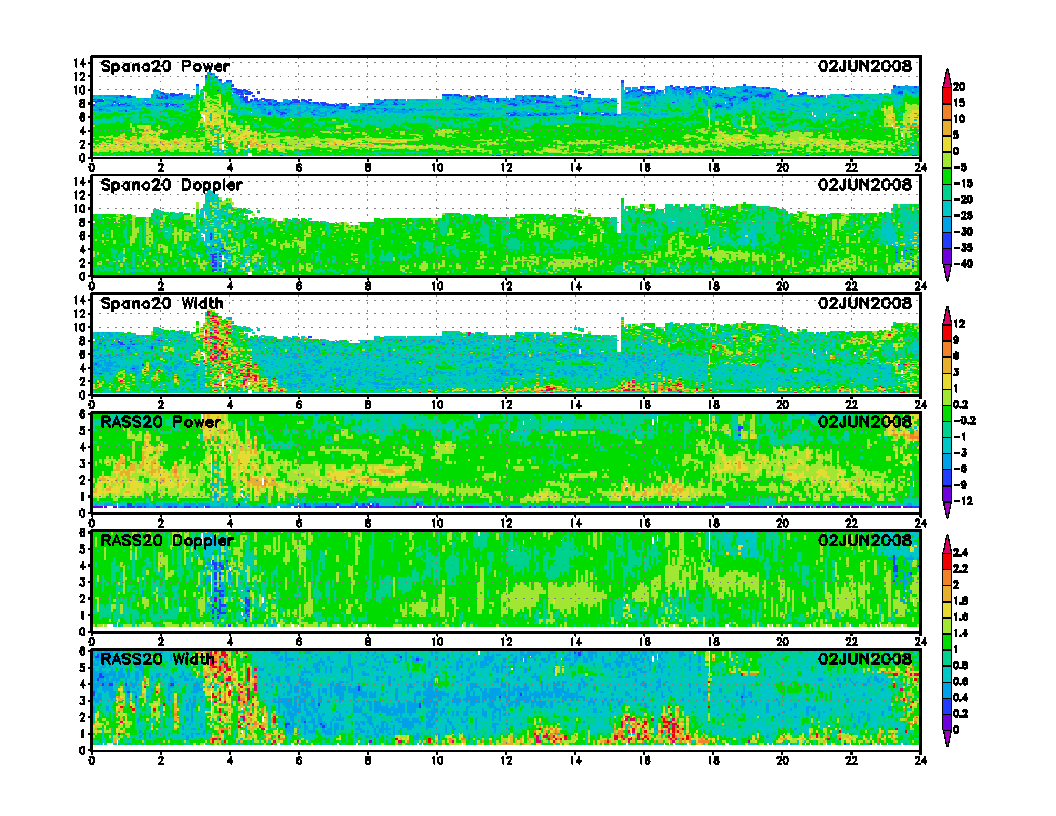Click the '-40' label on the top colorbar

pos(963,264)
